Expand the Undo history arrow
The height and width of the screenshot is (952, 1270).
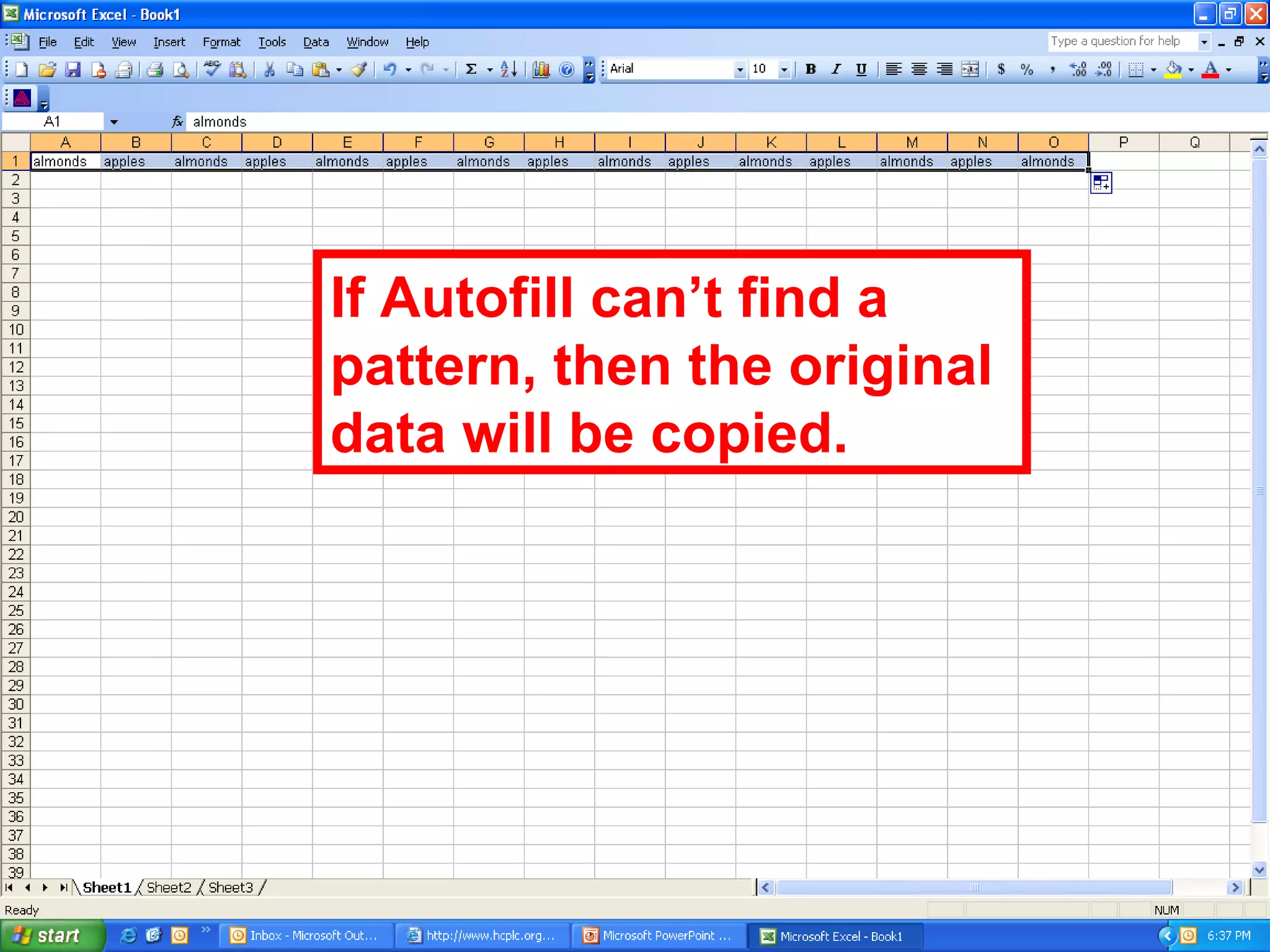pyautogui.click(x=408, y=70)
